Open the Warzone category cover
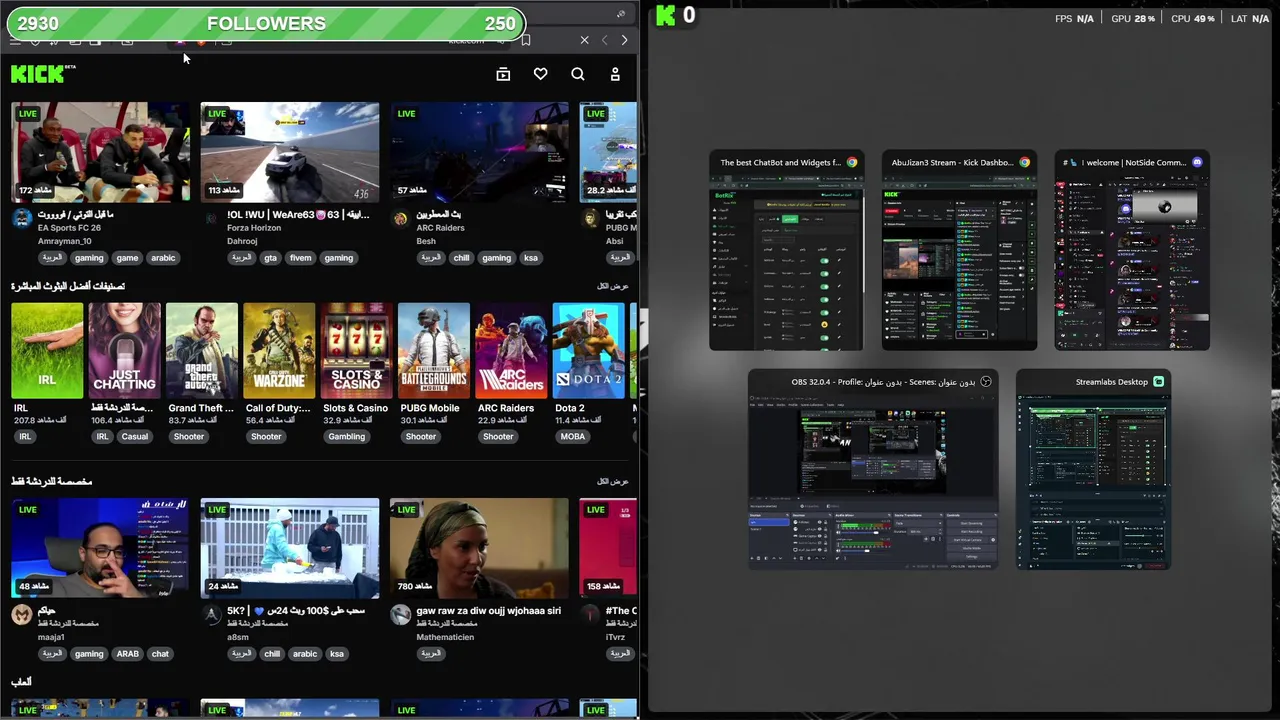 pos(279,350)
